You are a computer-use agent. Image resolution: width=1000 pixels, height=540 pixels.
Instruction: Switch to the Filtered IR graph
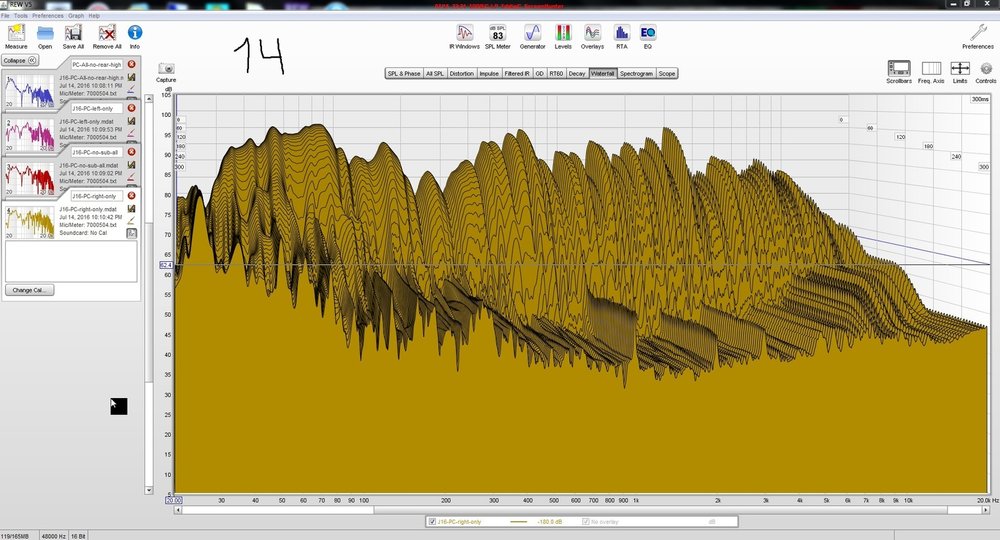(517, 73)
